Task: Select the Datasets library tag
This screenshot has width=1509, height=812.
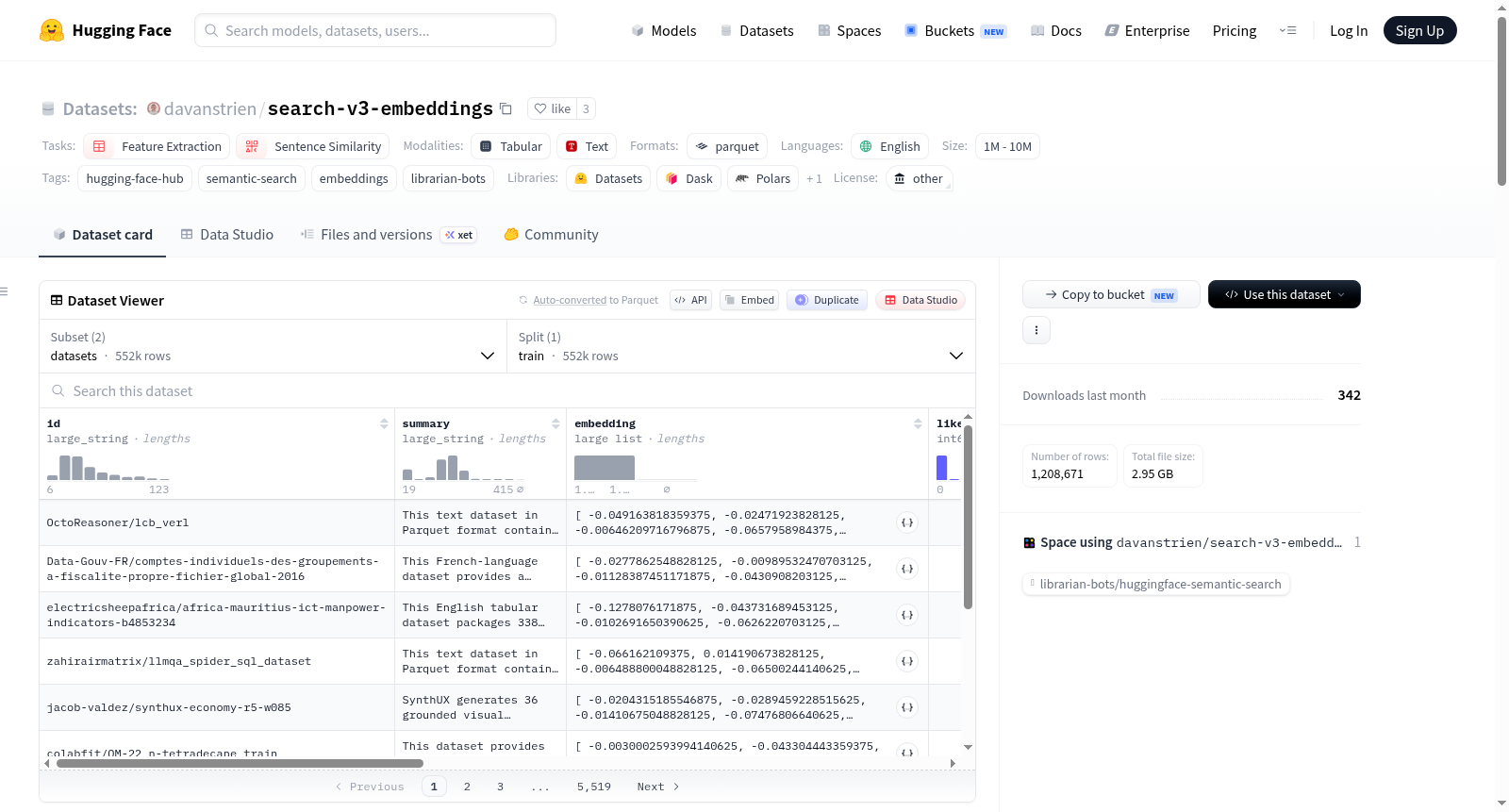Action: pos(608,178)
